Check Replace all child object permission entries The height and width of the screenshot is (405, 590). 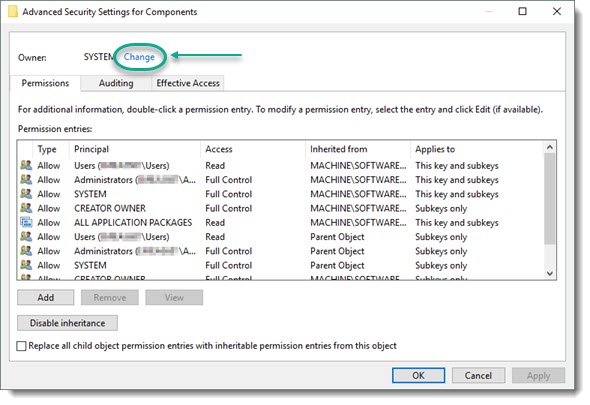[x=21, y=346]
